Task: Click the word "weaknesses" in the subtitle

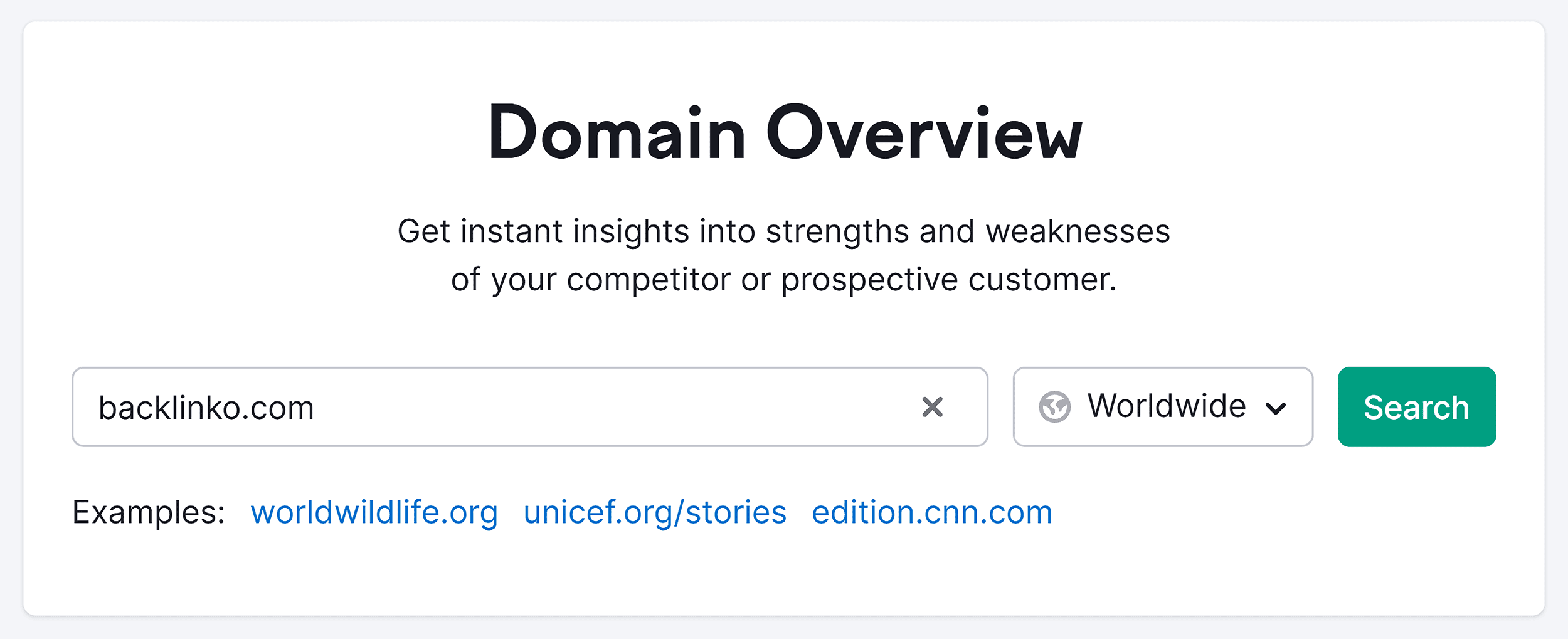Action: coord(1077,231)
